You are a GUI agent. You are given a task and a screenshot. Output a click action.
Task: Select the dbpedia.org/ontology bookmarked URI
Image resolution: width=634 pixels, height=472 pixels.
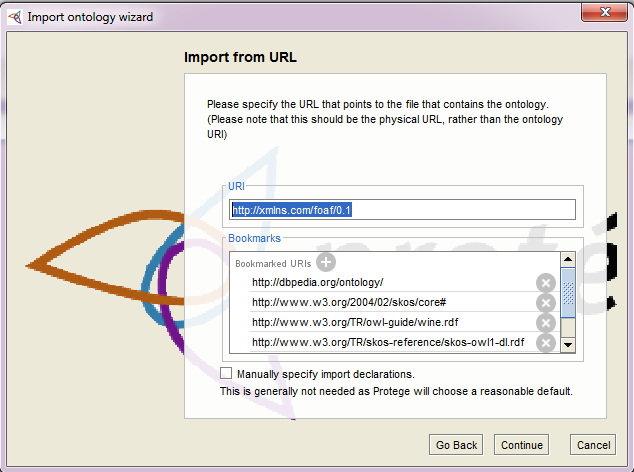click(317, 283)
